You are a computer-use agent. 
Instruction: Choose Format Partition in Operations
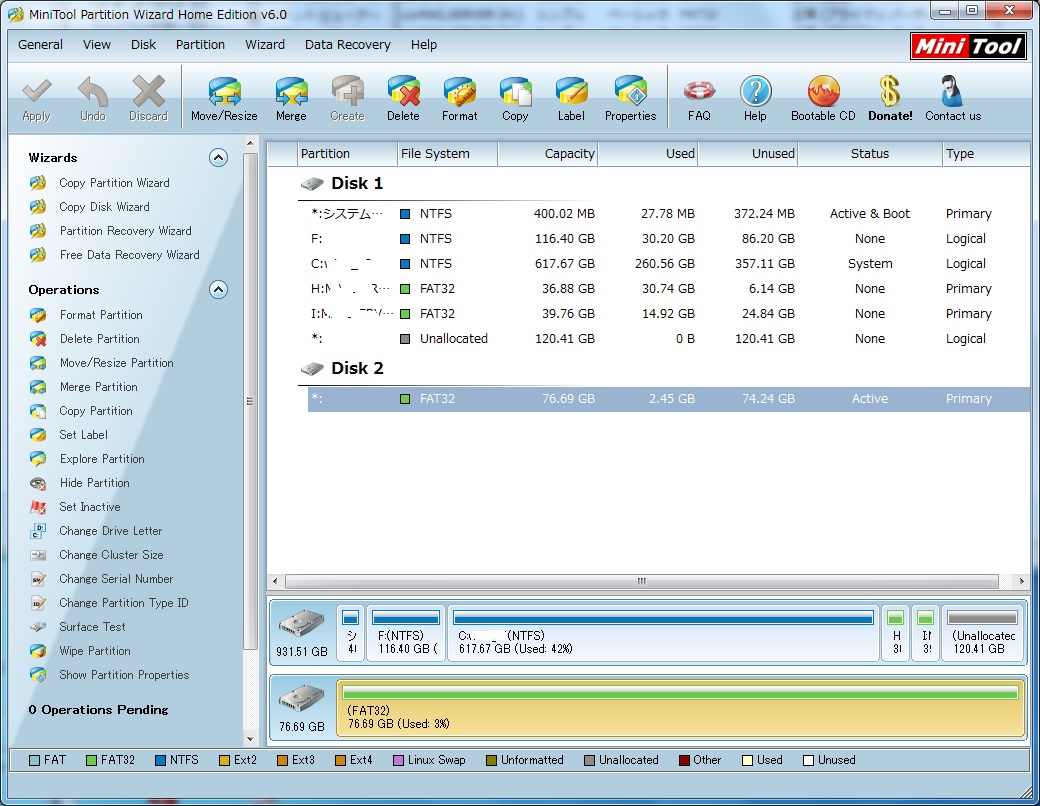pos(101,314)
